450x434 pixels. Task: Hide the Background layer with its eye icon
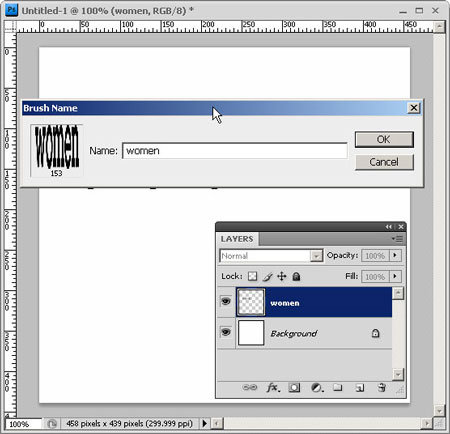tap(226, 332)
